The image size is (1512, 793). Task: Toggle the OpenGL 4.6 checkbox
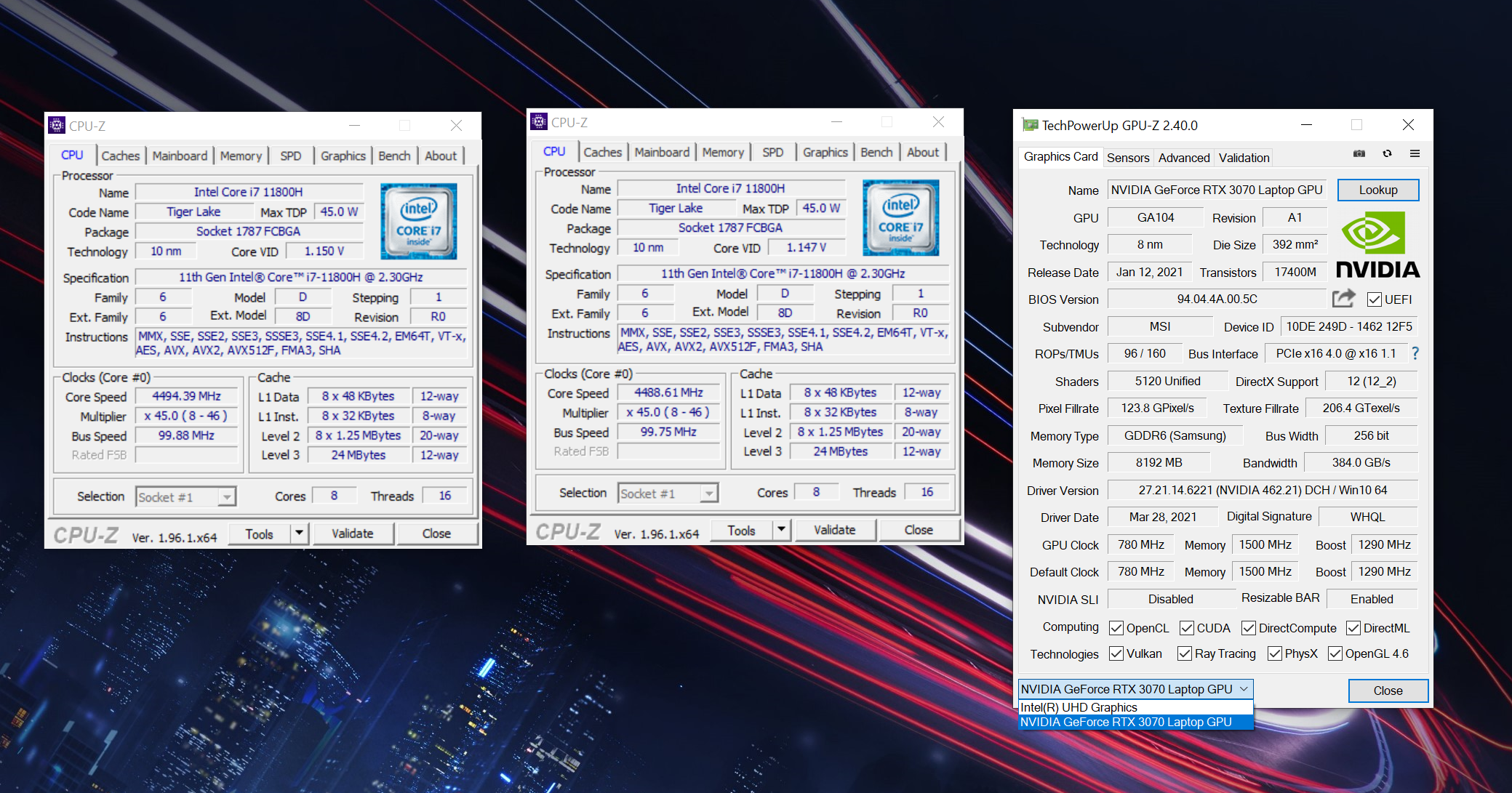pos(1335,653)
